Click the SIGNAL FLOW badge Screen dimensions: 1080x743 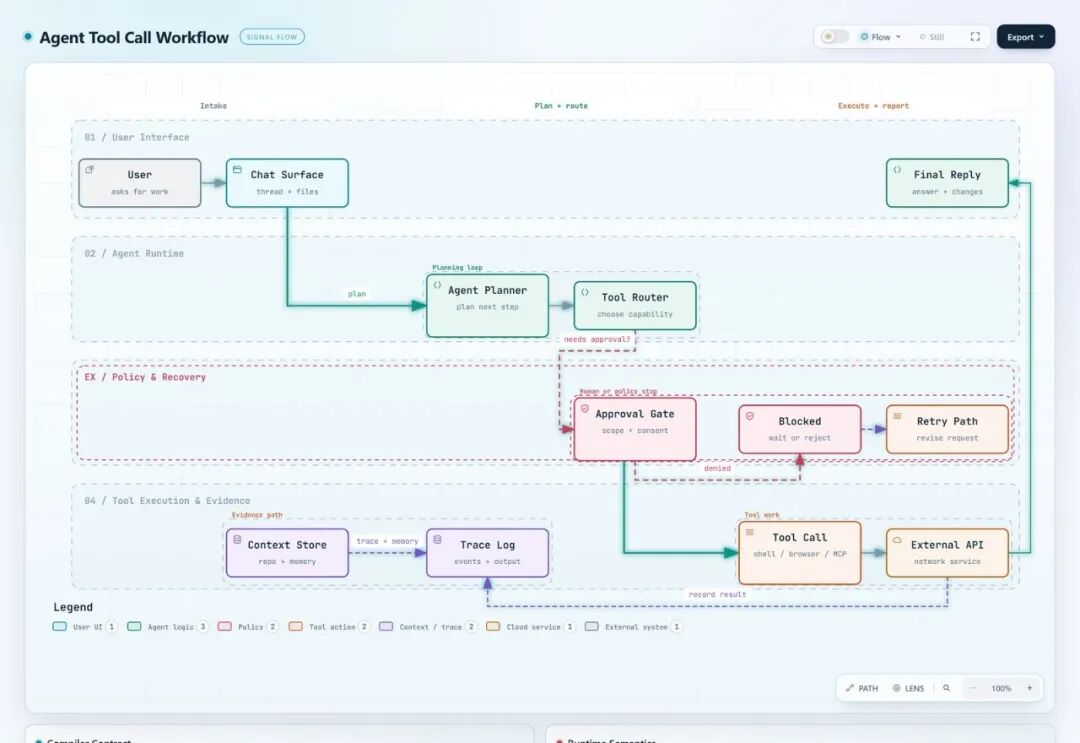click(x=272, y=36)
